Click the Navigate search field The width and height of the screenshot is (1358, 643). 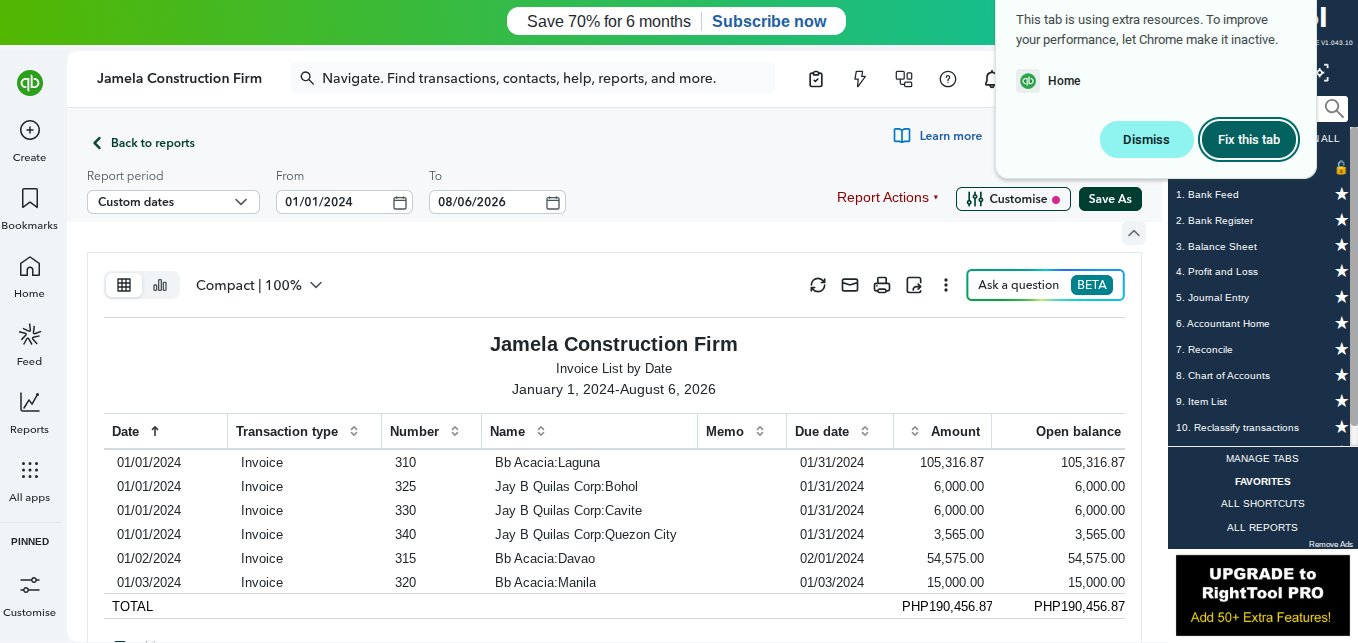pos(532,78)
